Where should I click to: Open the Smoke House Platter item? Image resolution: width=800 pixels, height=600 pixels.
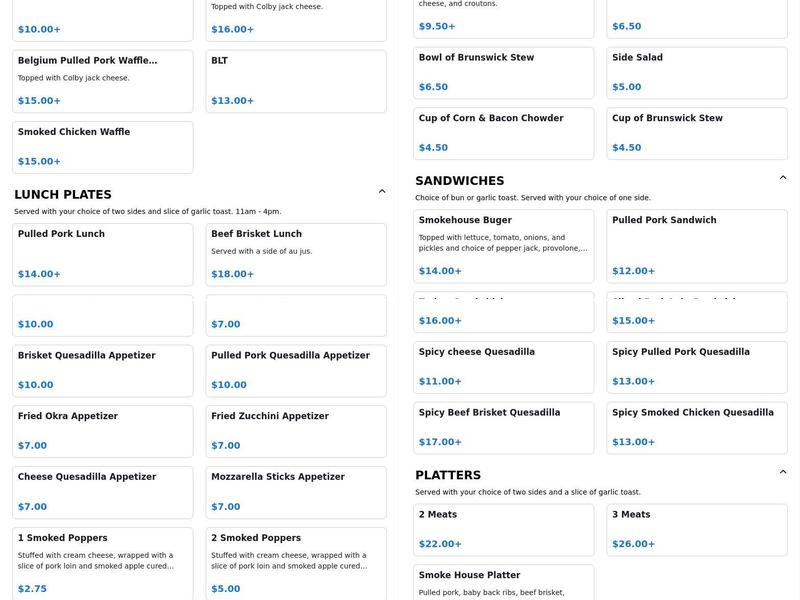tap(503, 582)
